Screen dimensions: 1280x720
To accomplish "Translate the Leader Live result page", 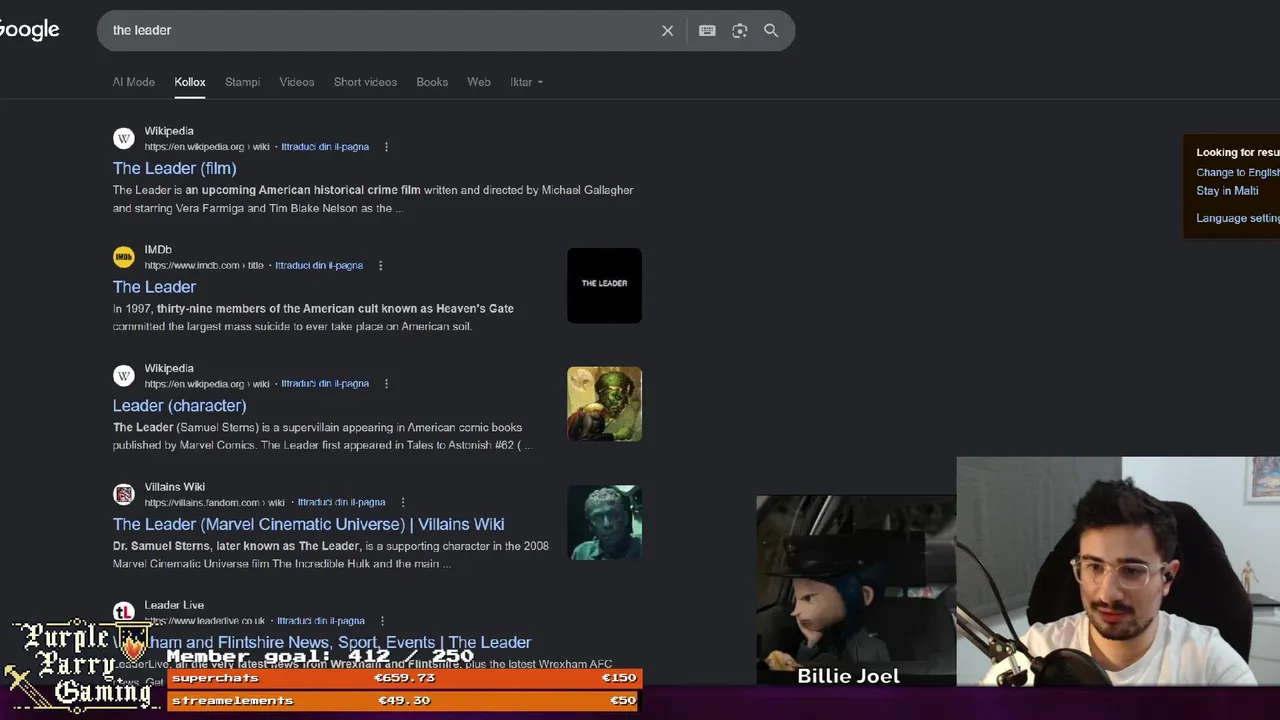I will click(x=321, y=621).
